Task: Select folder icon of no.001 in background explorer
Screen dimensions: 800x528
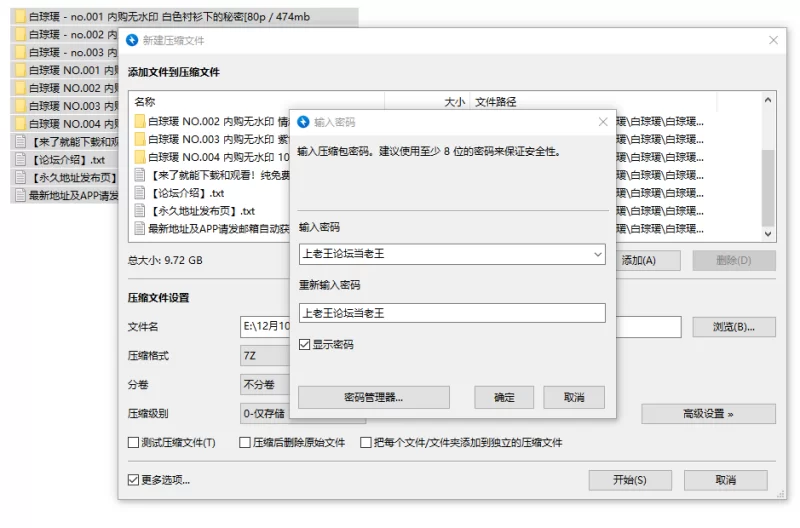Action: [20, 17]
